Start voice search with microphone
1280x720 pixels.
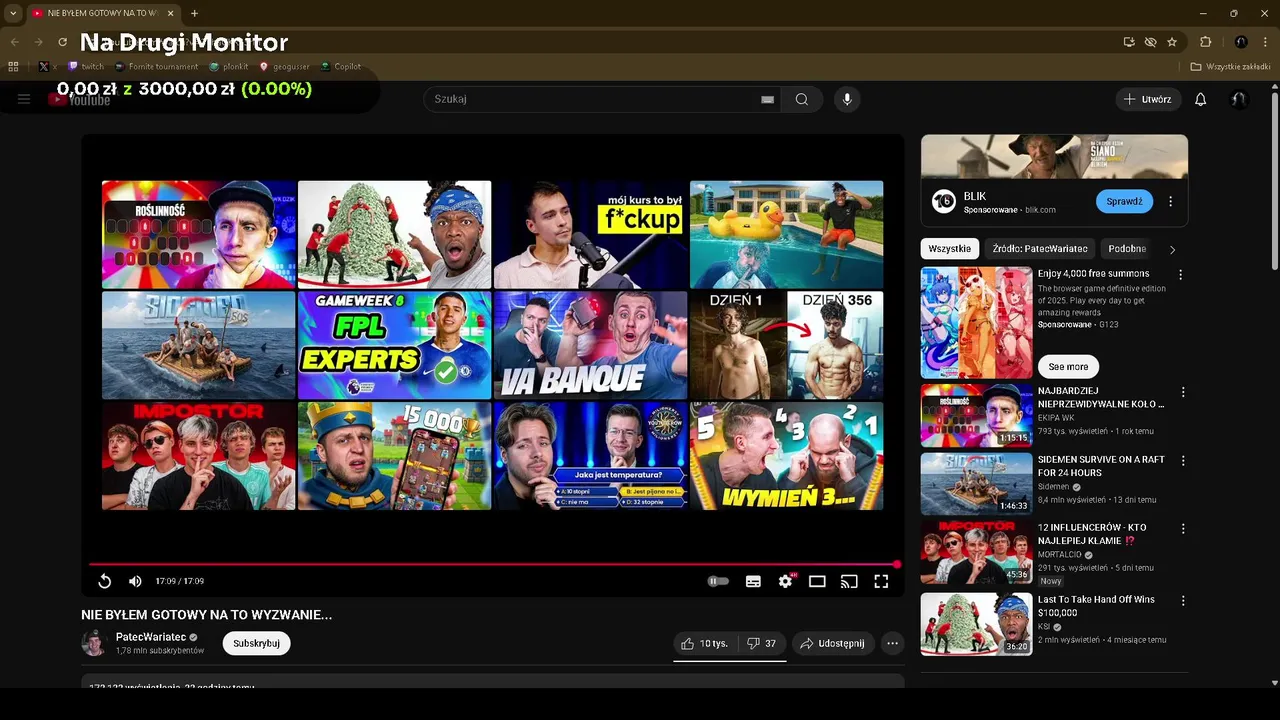pyautogui.click(x=847, y=99)
